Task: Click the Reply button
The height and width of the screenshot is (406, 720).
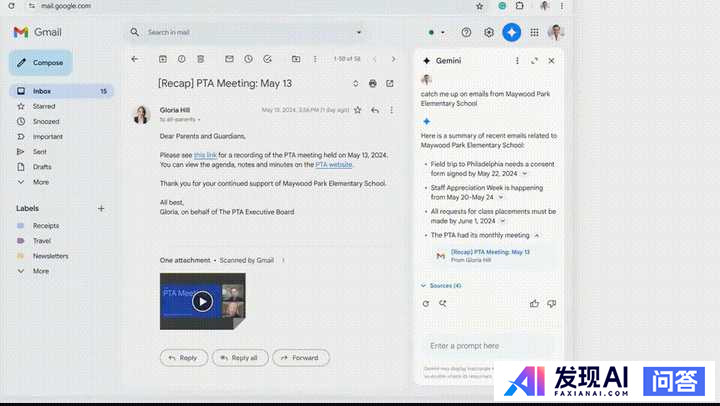Action: (x=184, y=358)
